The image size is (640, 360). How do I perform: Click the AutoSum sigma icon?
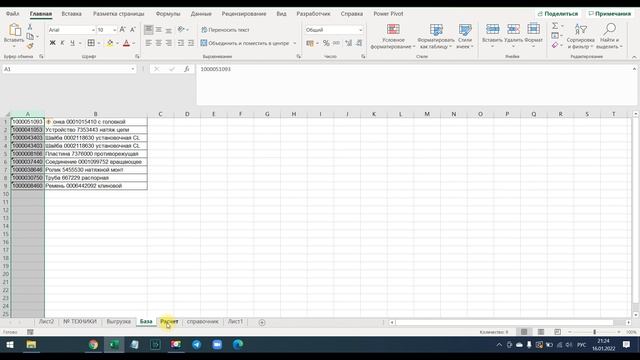pos(555,26)
